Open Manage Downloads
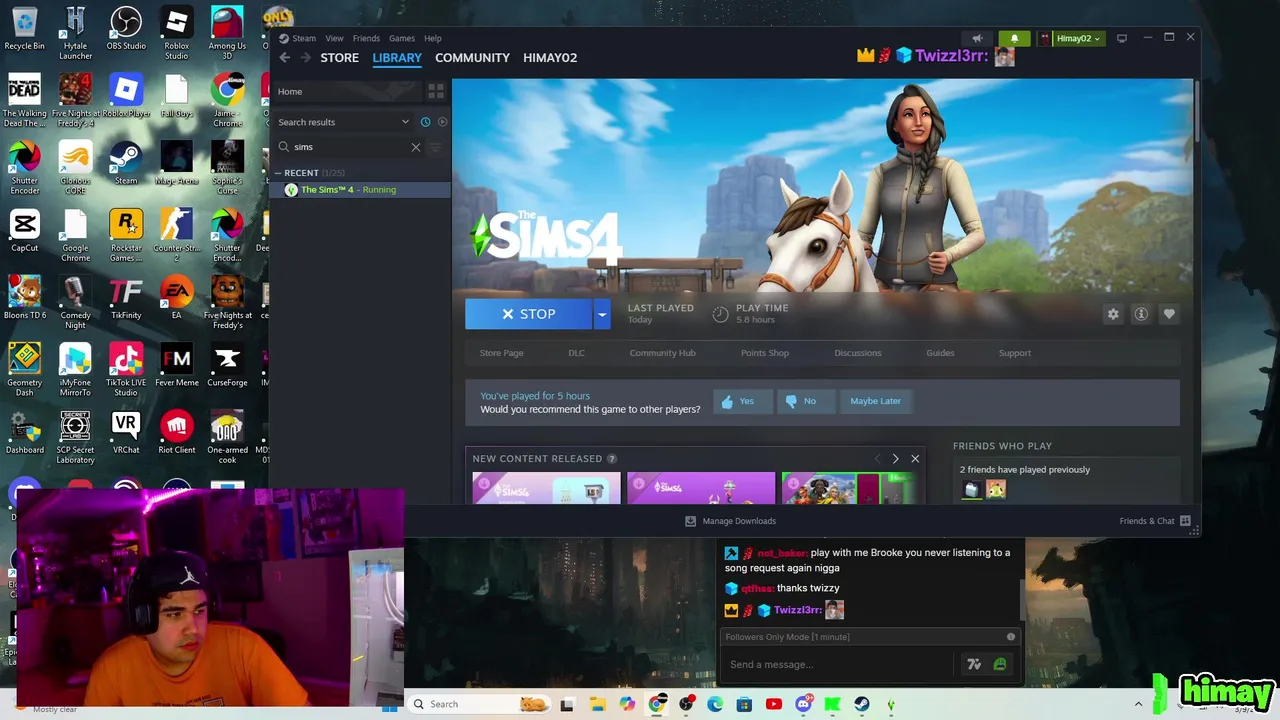 point(730,521)
